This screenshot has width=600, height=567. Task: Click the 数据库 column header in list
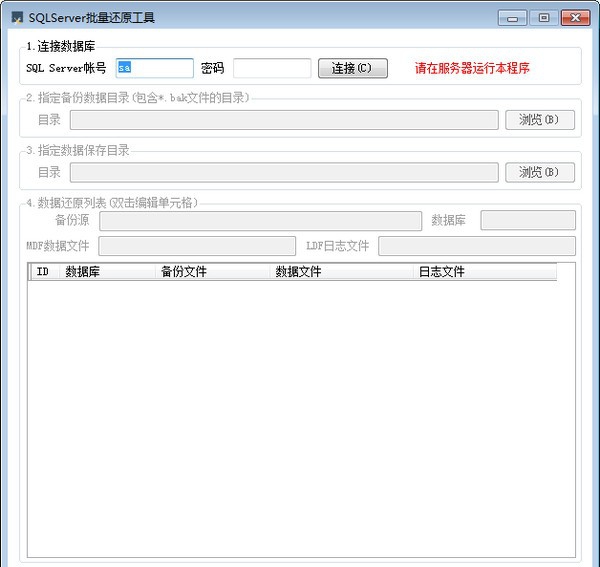[x=107, y=272]
